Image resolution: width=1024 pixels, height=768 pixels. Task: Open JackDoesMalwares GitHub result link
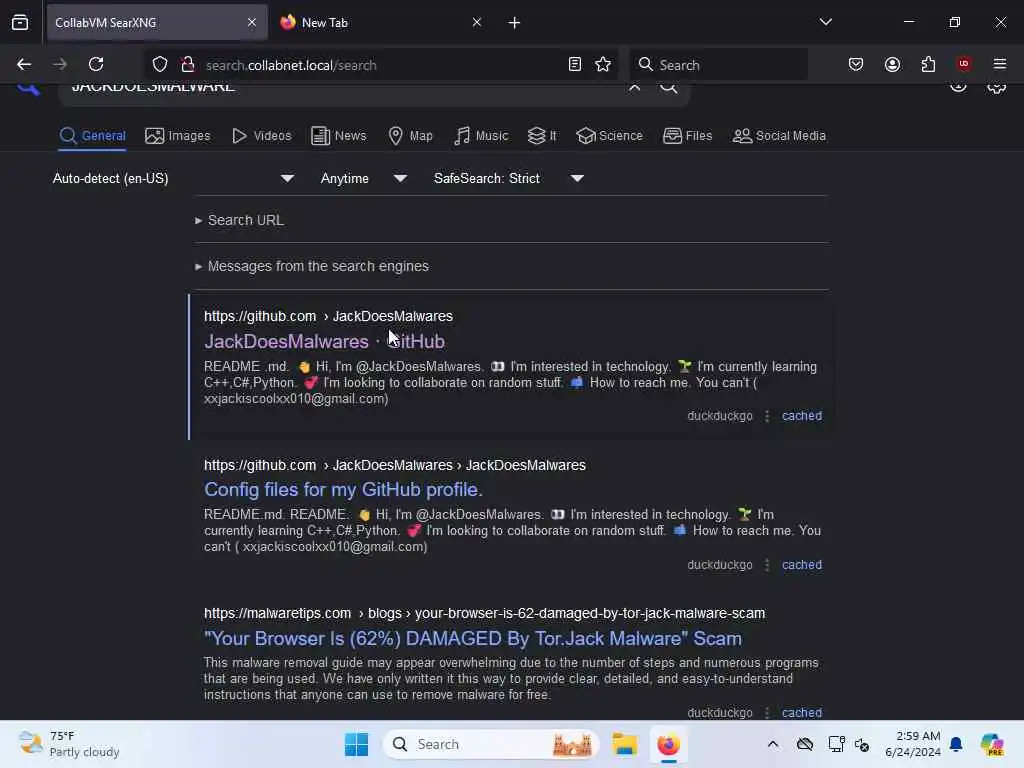pos(325,341)
